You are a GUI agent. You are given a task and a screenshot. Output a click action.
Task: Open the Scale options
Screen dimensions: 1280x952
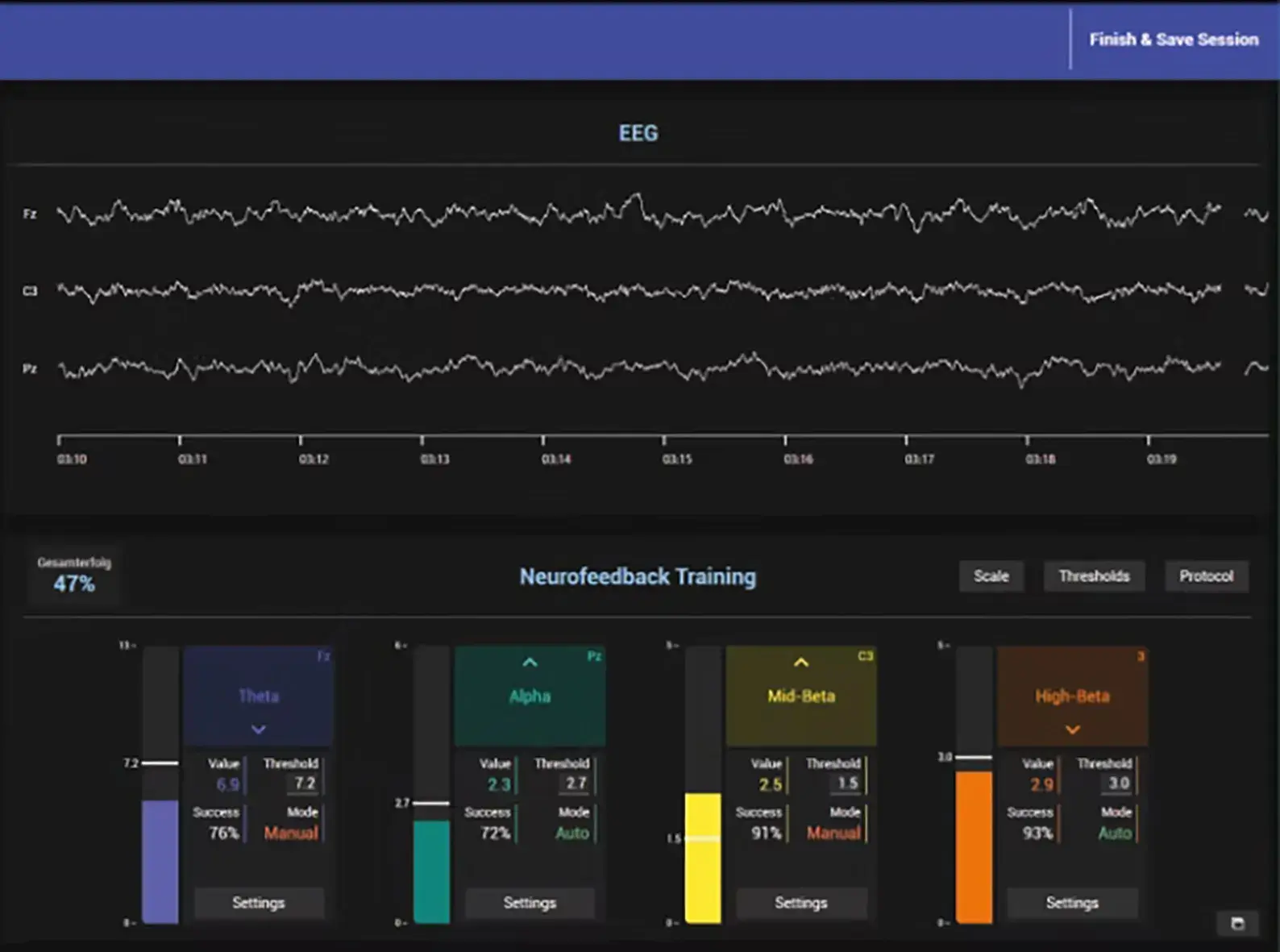pyautogui.click(x=991, y=576)
